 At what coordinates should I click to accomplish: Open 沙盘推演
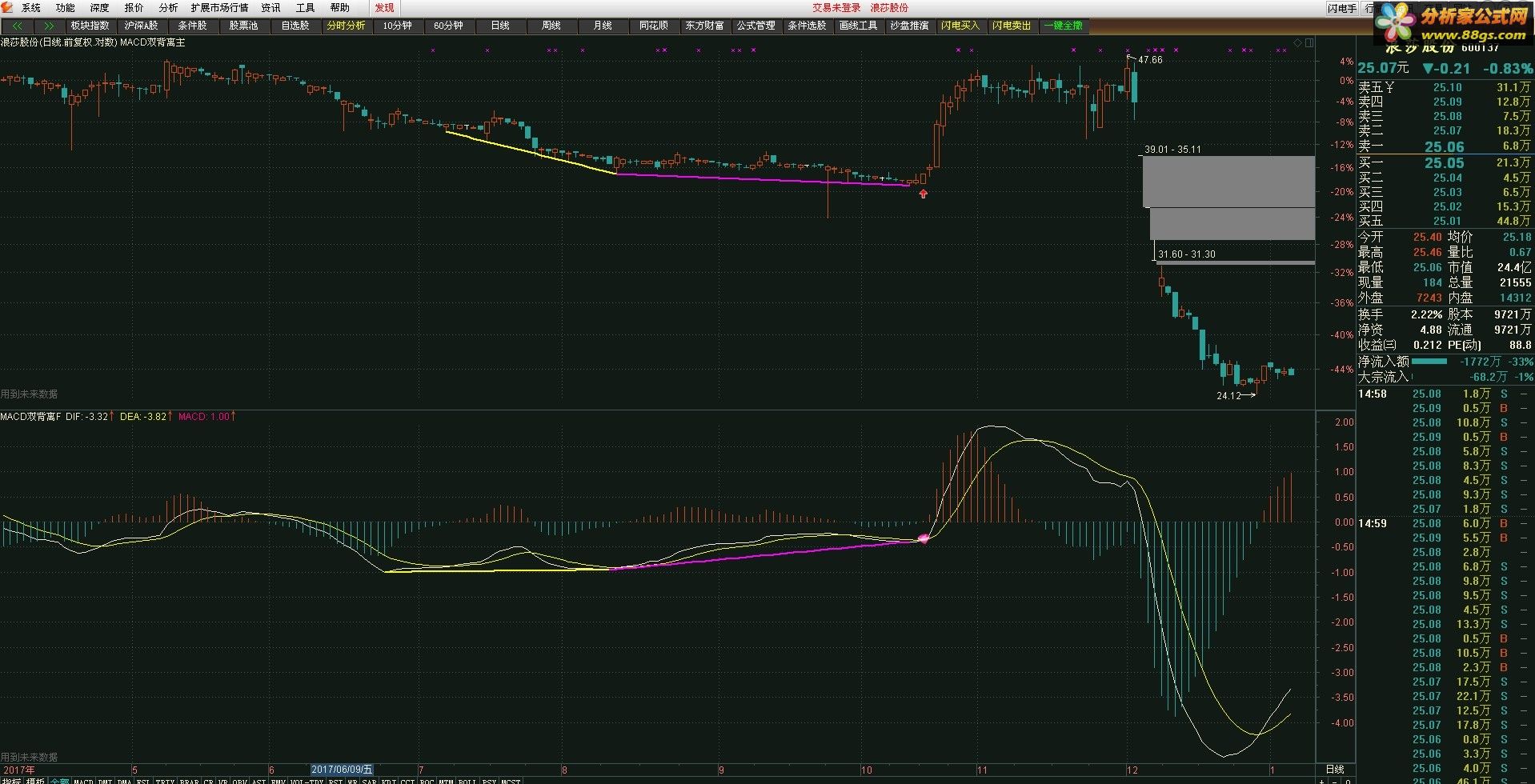(x=909, y=26)
